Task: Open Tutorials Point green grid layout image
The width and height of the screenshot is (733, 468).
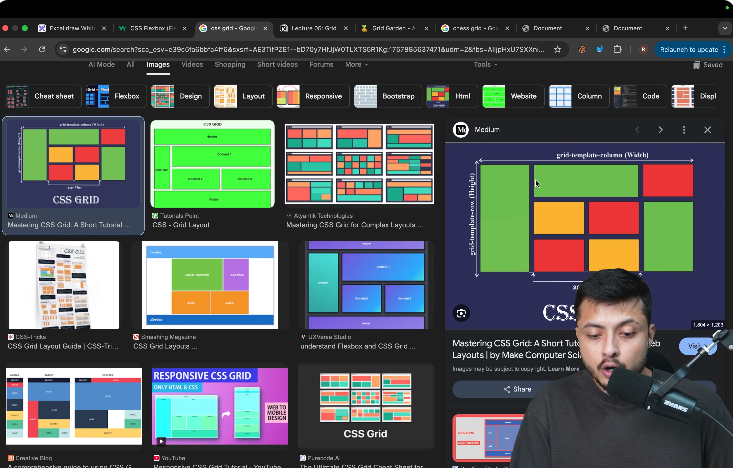Action: (x=212, y=164)
